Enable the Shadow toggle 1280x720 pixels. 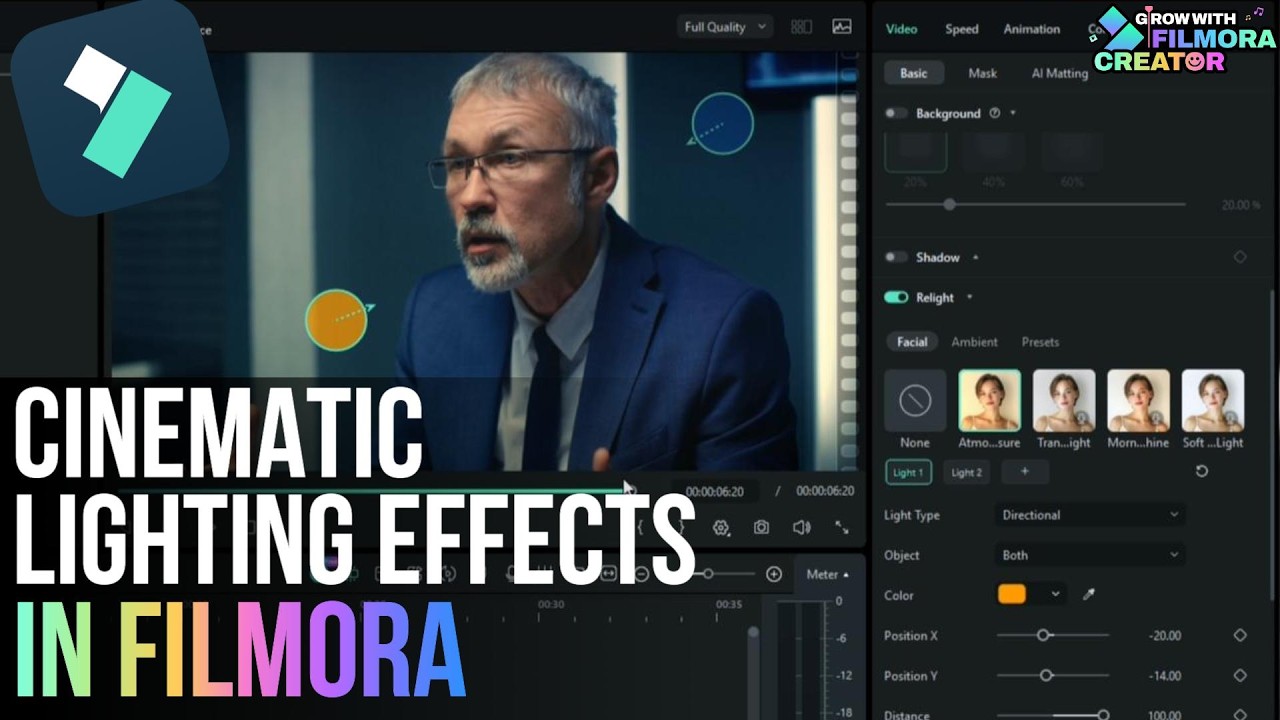click(x=896, y=257)
